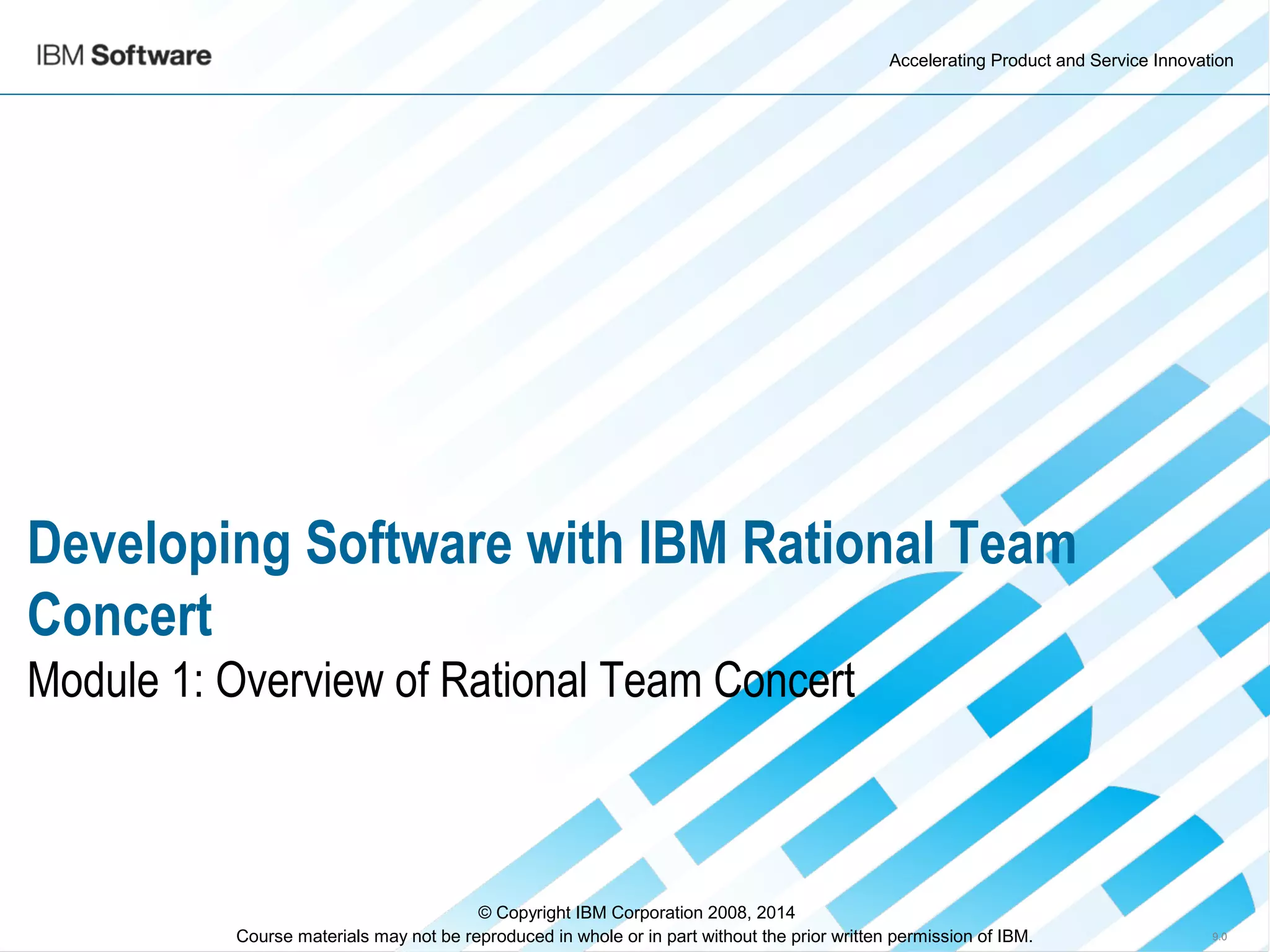
Task: Click the course materials permission notice
Action: point(634,936)
